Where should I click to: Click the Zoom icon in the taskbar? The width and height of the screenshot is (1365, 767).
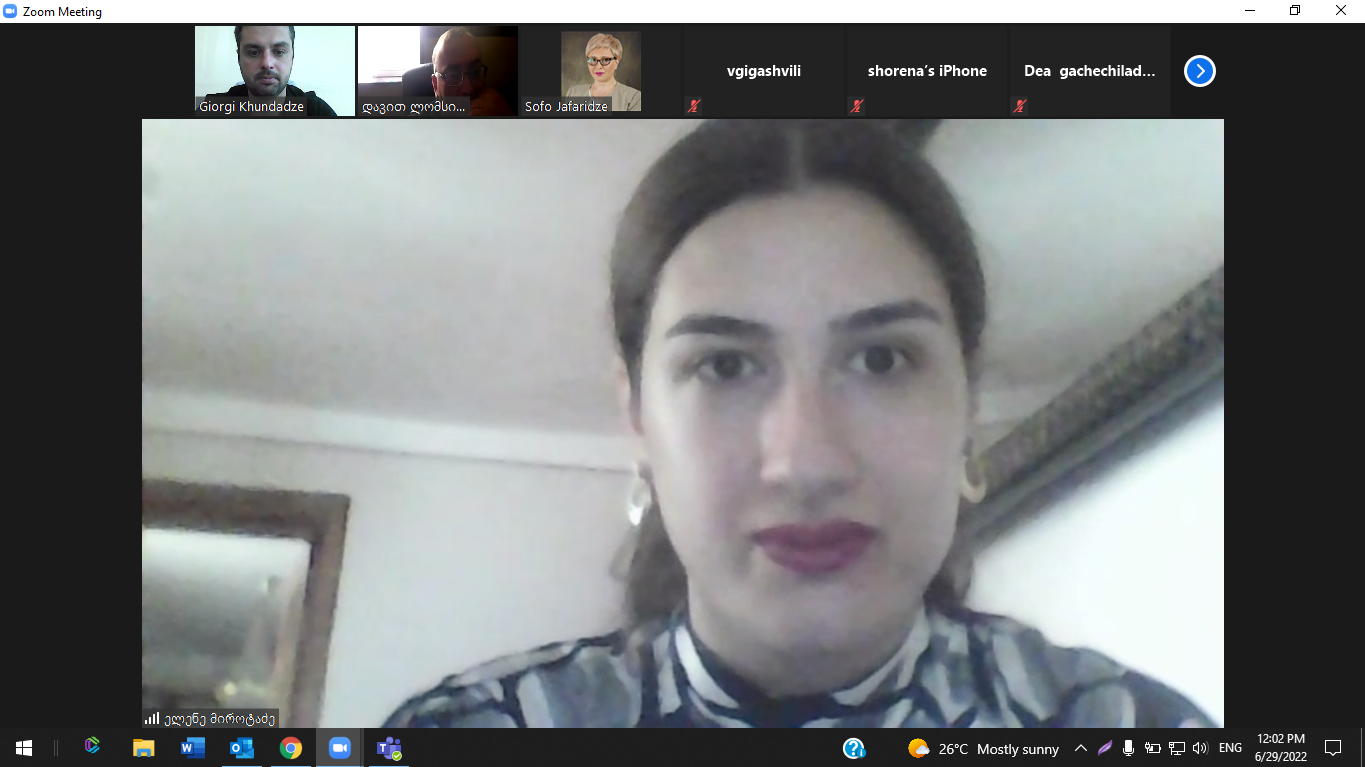pyautogui.click(x=340, y=748)
